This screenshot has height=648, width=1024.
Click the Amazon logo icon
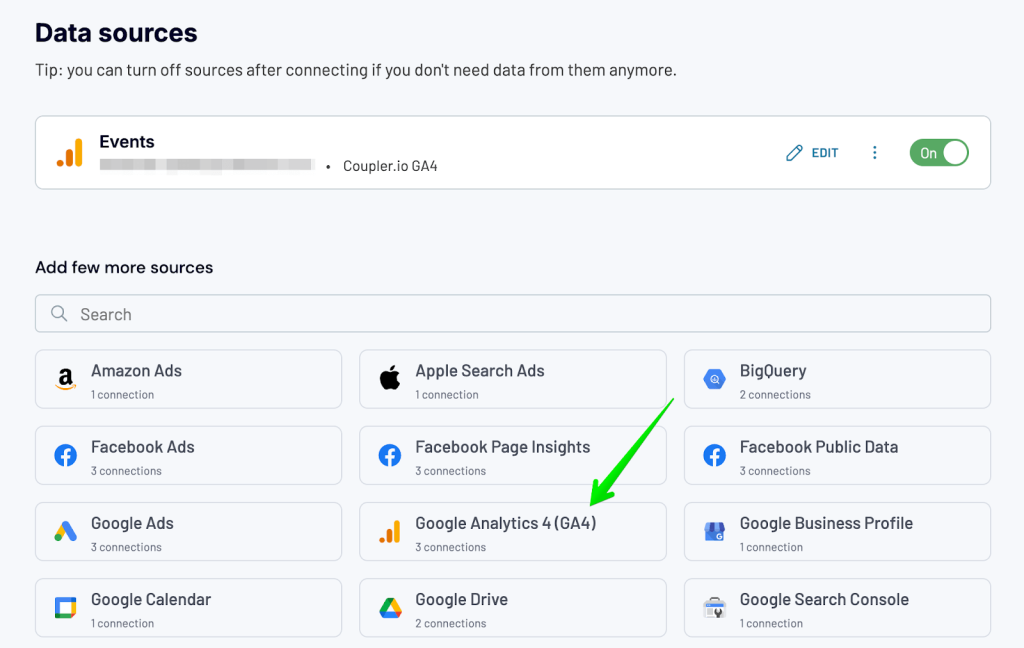click(x=65, y=379)
